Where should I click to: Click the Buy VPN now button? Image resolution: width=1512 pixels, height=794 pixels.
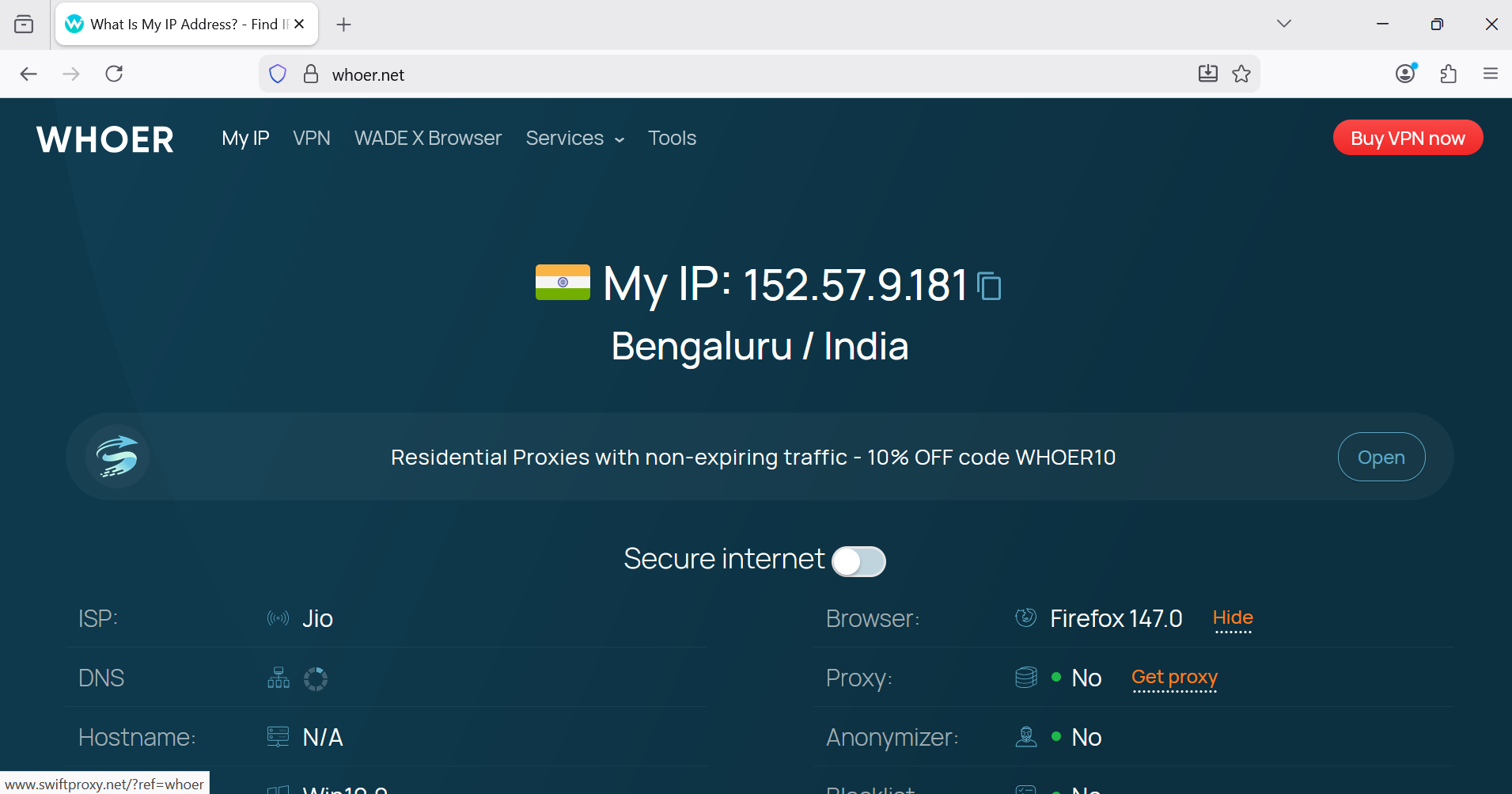point(1407,138)
